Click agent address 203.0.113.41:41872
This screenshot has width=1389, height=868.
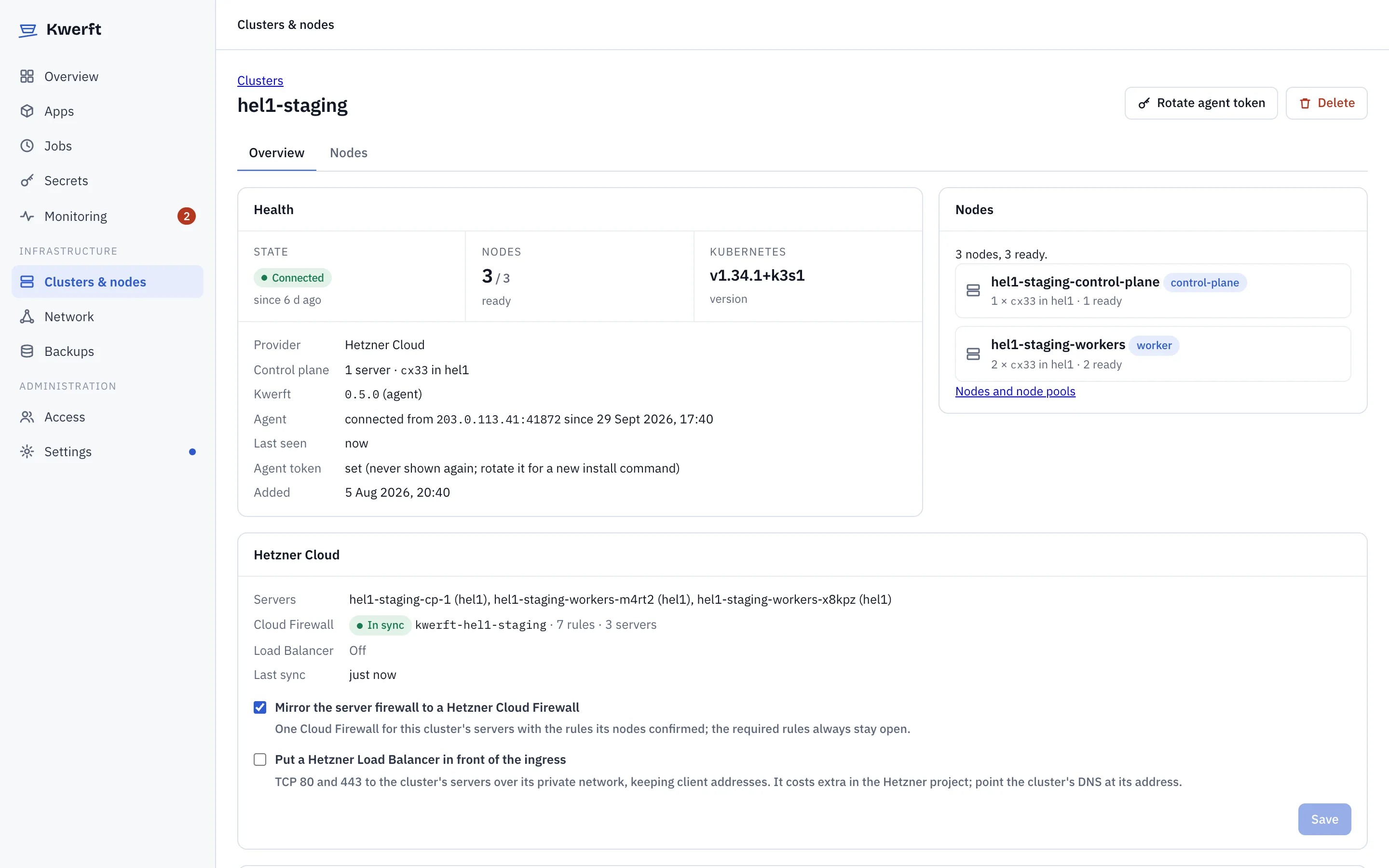click(x=498, y=420)
